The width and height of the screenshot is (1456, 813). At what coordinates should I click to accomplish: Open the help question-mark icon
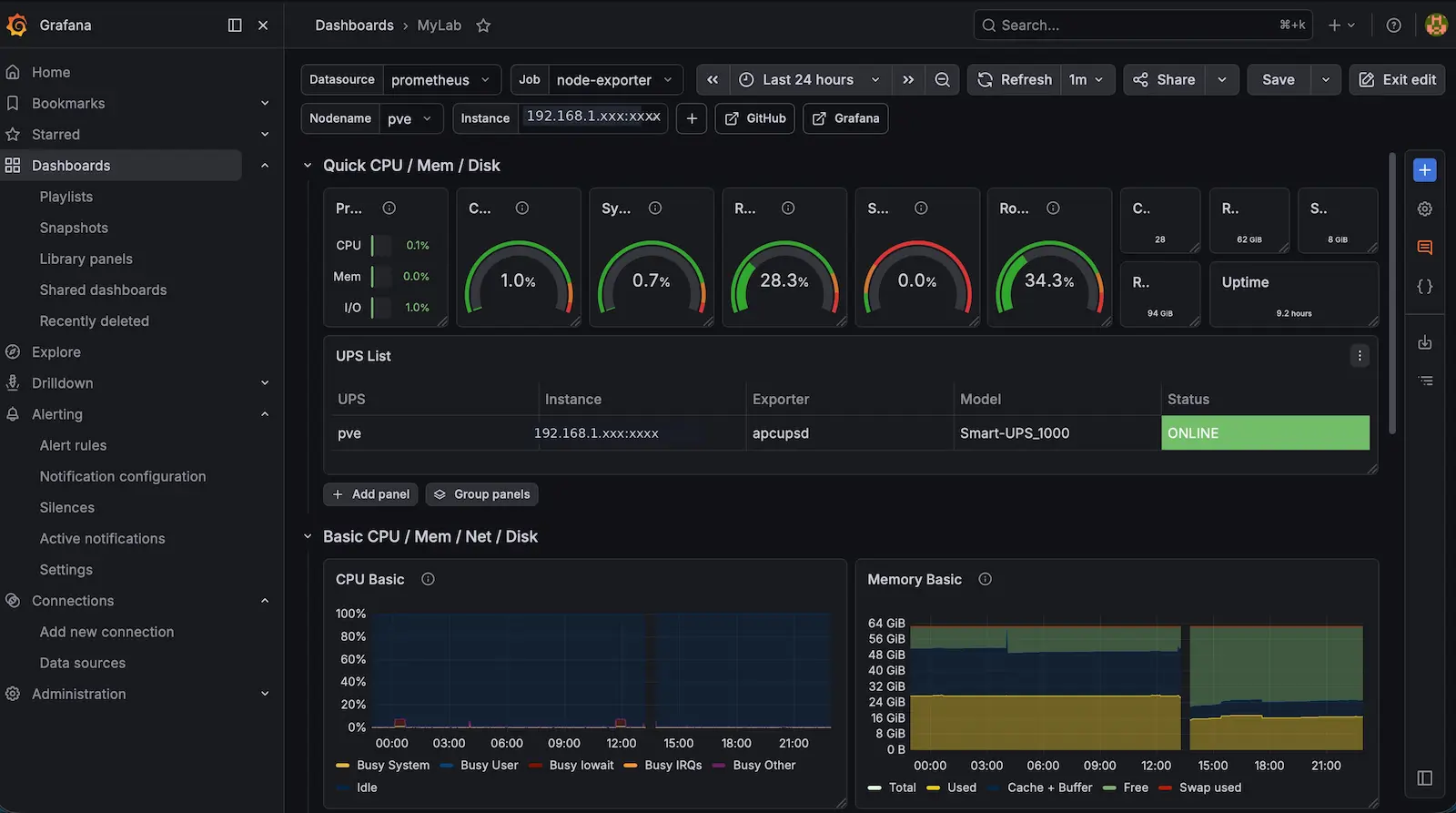(x=1393, y=25)
